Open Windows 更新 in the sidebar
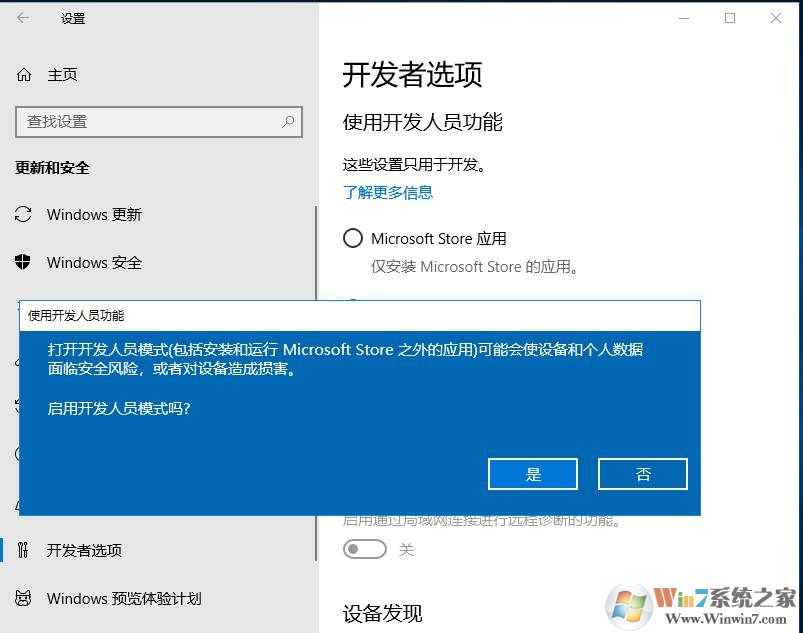The image size is (803, 633). (x=94, y=214)
